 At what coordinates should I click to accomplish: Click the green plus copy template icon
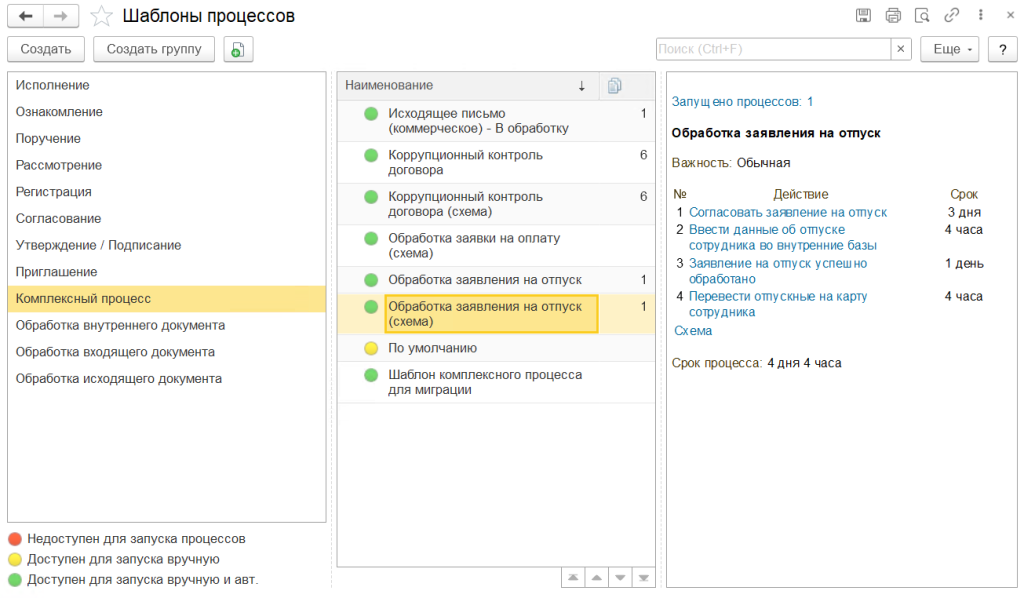tap(238, 49)
